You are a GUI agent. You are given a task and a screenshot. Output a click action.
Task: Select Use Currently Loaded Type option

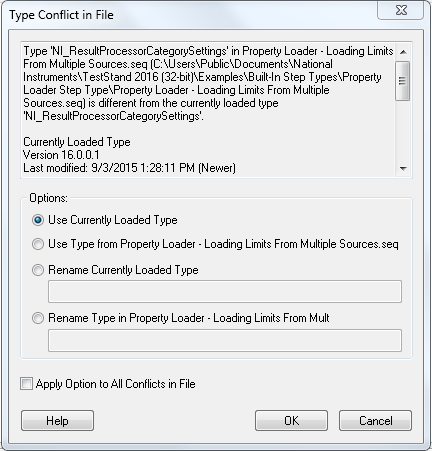(x=38, y=220)
